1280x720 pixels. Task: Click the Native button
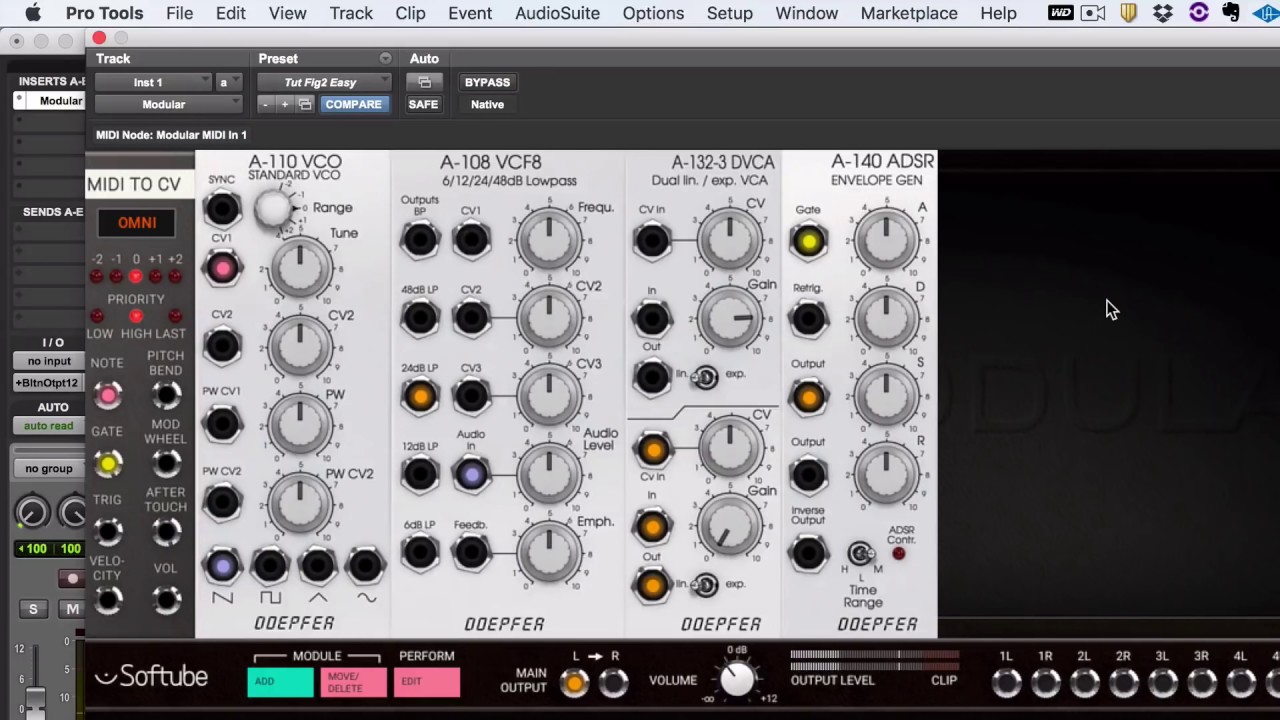487,104
